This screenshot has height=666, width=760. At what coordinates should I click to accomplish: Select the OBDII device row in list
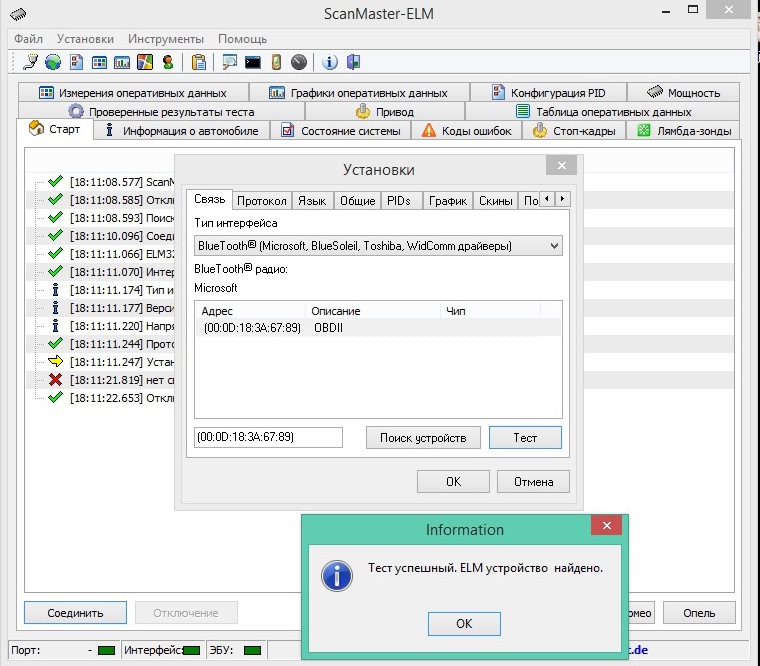[378, 328]
